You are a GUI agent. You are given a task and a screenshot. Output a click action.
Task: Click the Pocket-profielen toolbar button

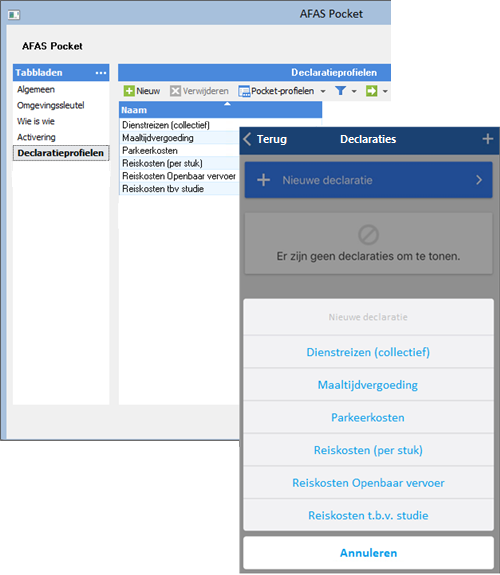[x=276, y=91]
